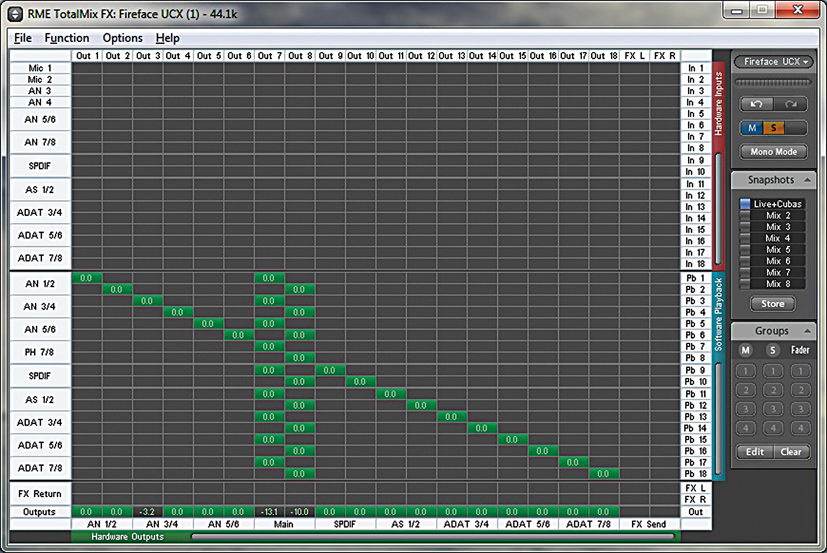Viewport: 827px width, 553px height.
Task: Click the Hardware Outputs horizontal scrollbar
Action: (x=434, y=537)
